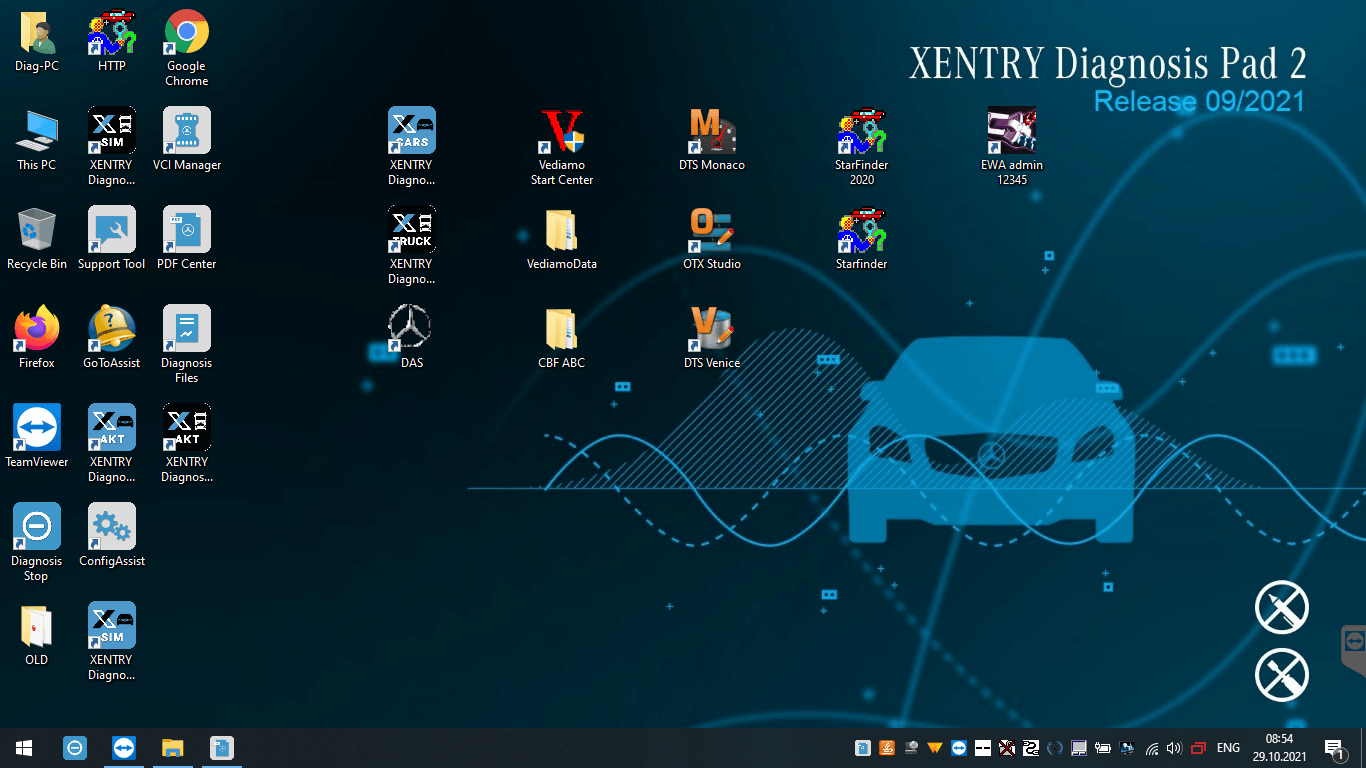Click the battery power tray icon
The width and height of the screenshot is (1366, 768).
[1103, 748]
